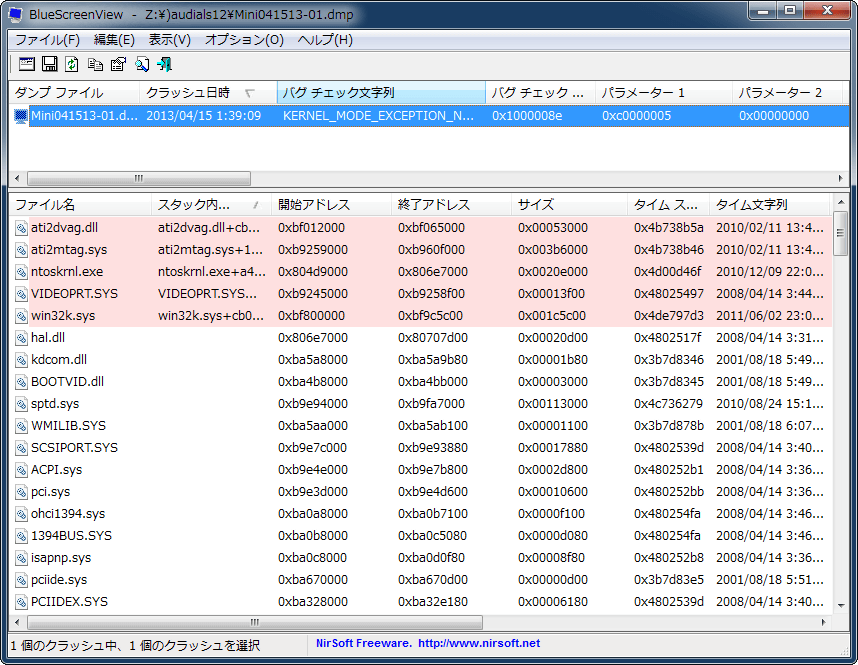Click the file icon beside kdcom.dll

coord(21,360)
